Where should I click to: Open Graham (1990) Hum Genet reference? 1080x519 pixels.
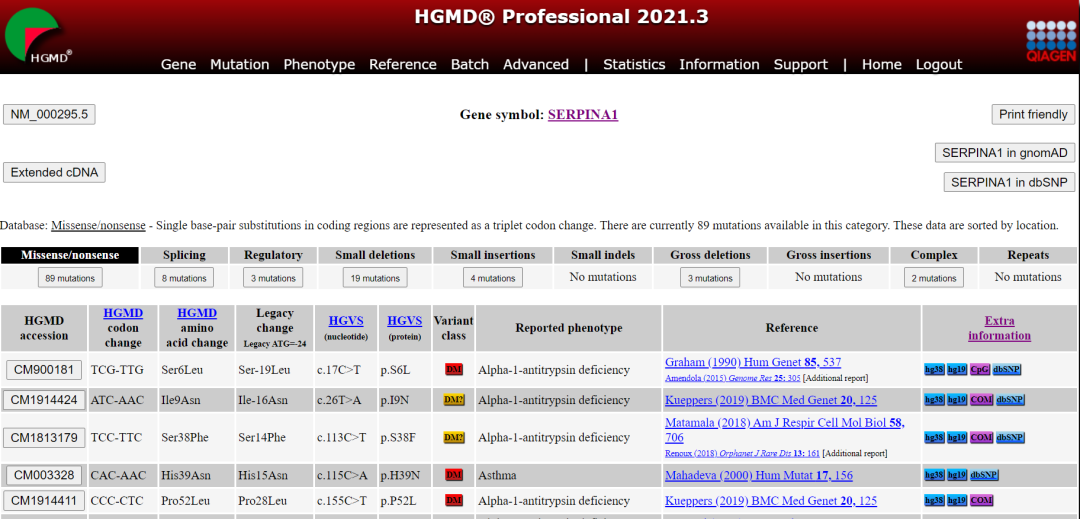click(753, 361)
